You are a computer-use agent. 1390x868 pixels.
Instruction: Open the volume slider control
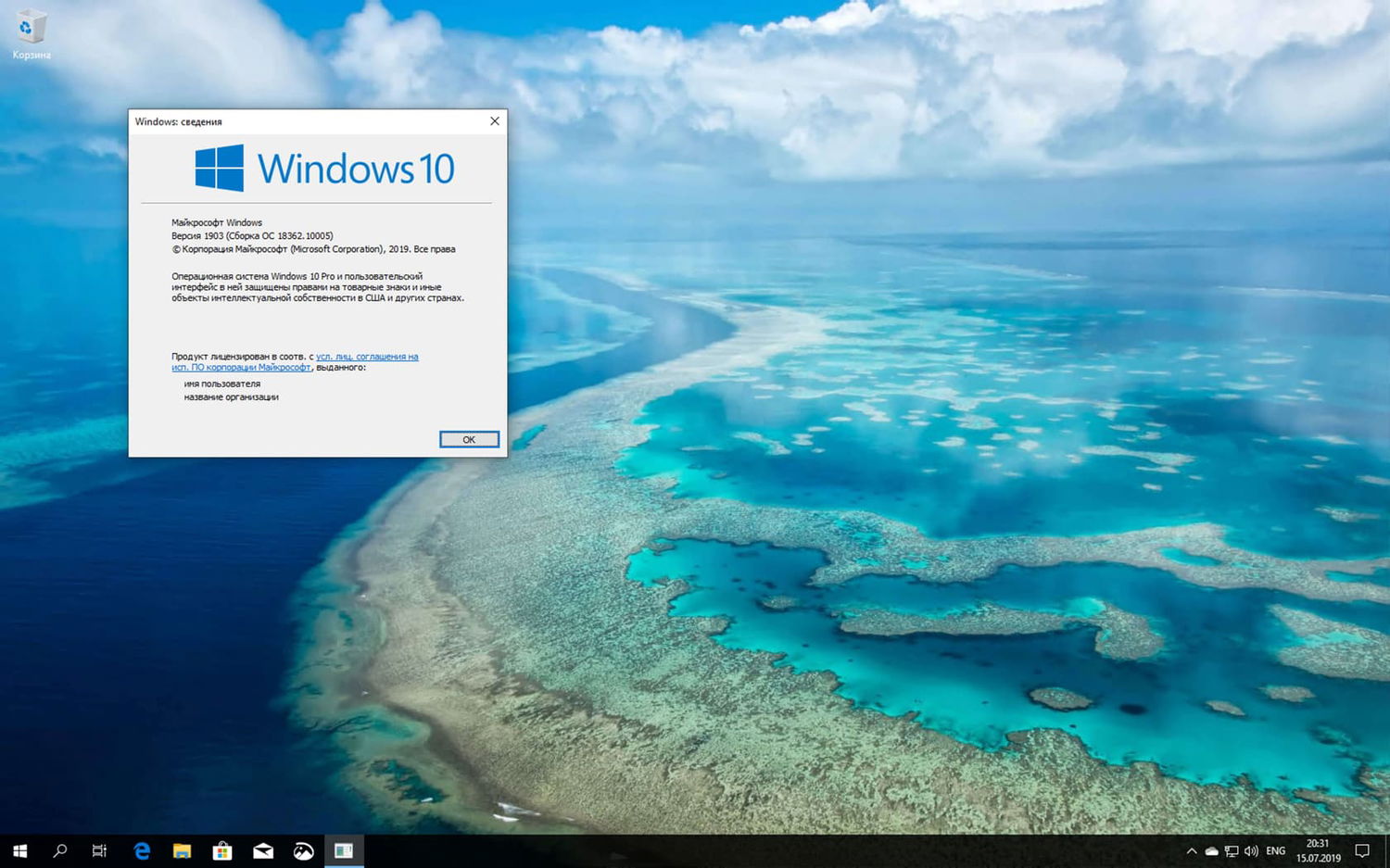click(x=1251, y=850)
